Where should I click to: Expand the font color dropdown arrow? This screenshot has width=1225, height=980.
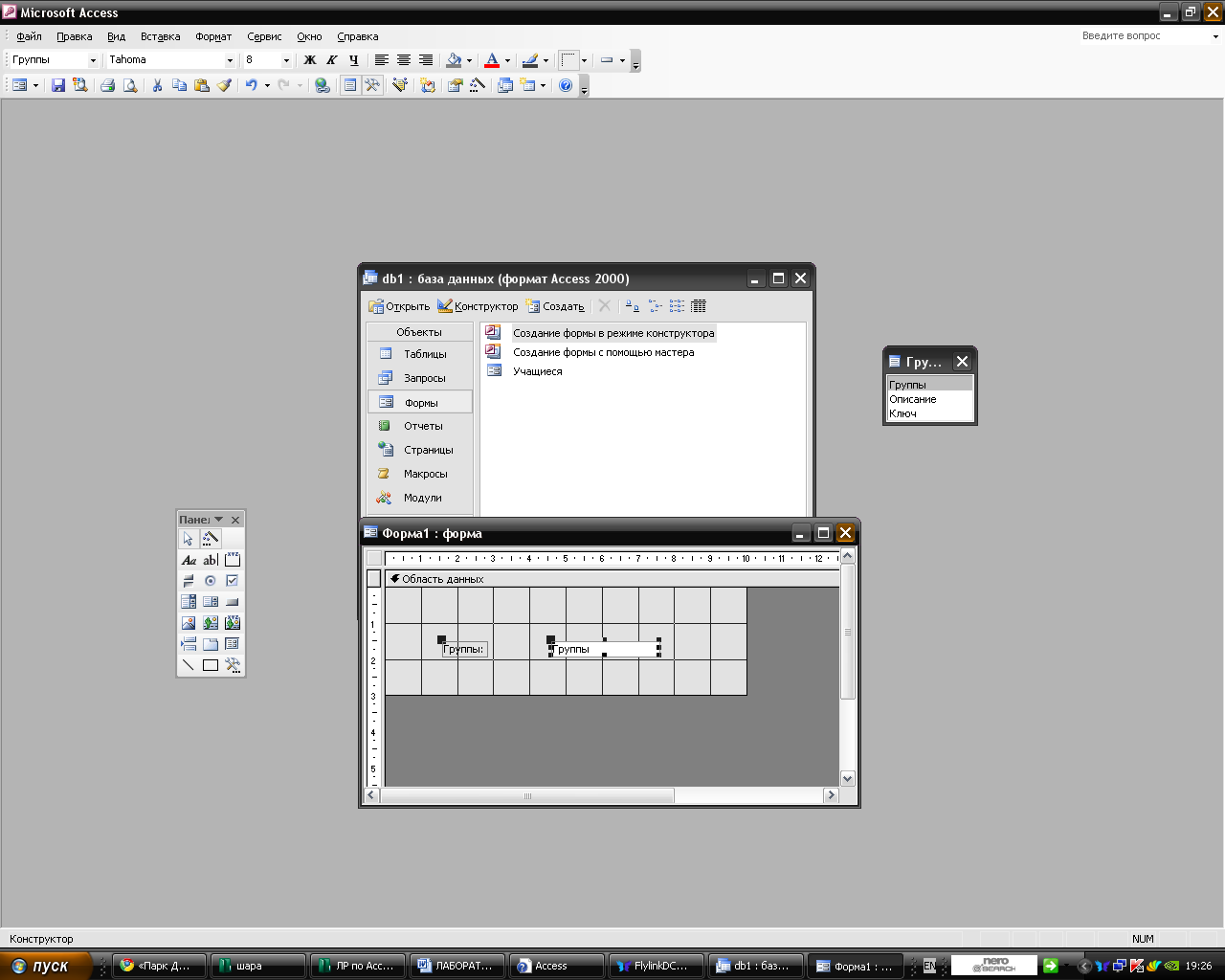tap(507, 60)
